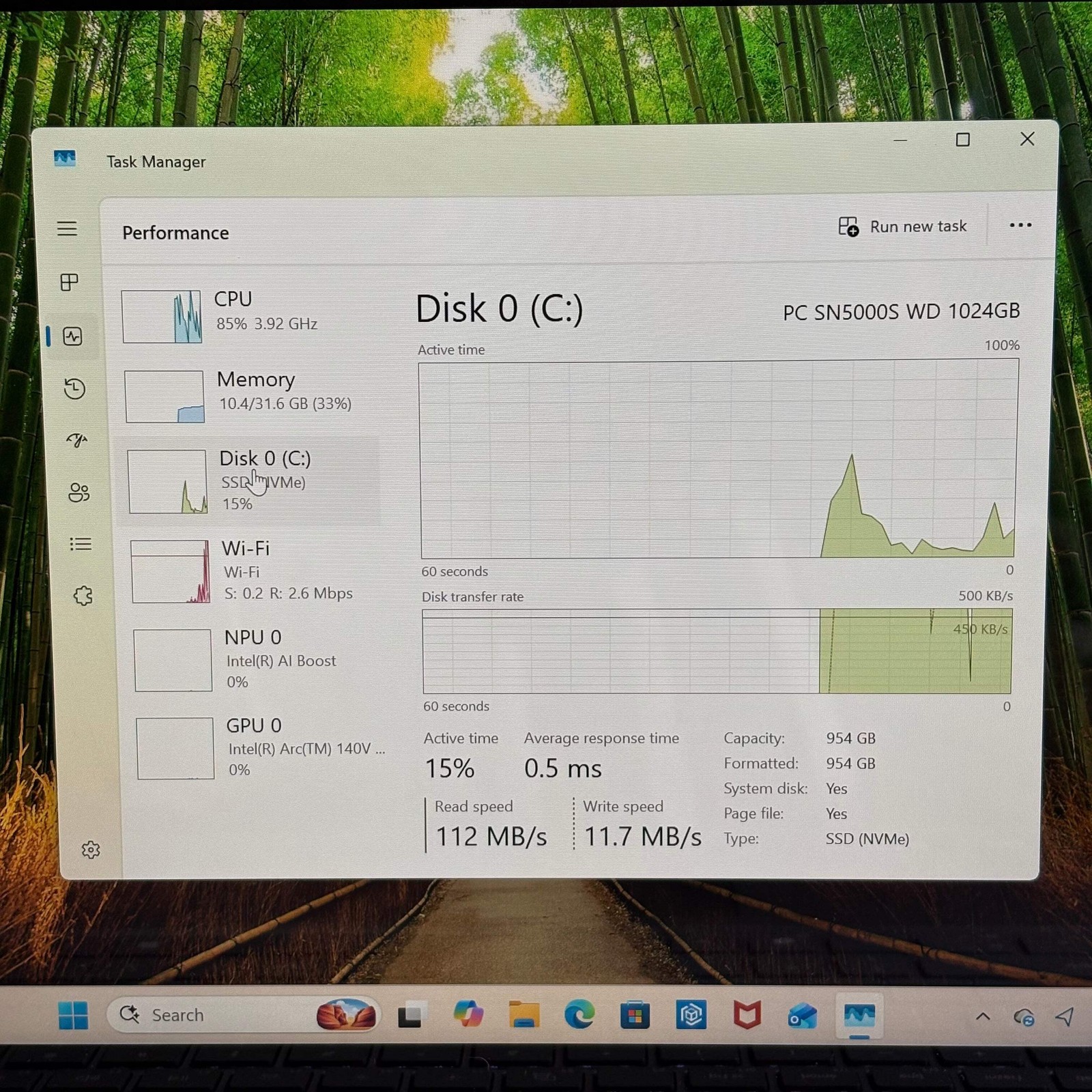Click the Task Manager taskbar icon
1092x1092 pixels.
[859, 1016]
